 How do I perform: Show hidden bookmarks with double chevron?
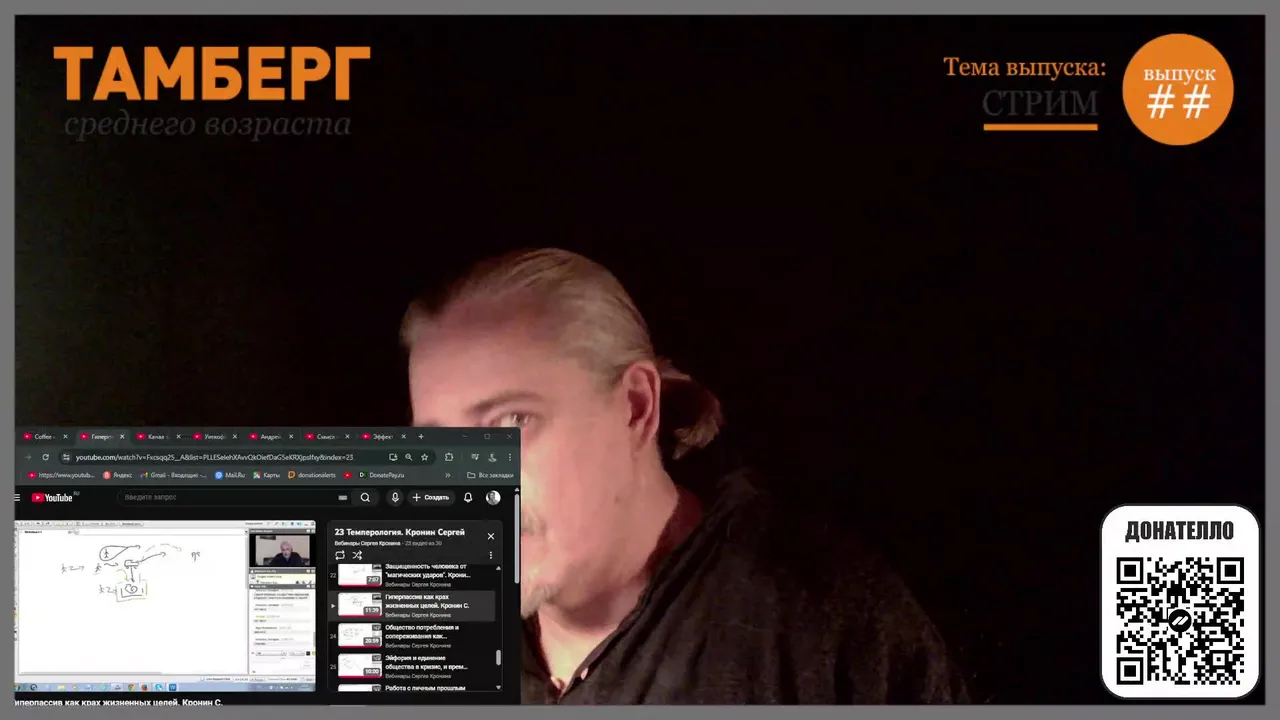(x=448, y=475)
